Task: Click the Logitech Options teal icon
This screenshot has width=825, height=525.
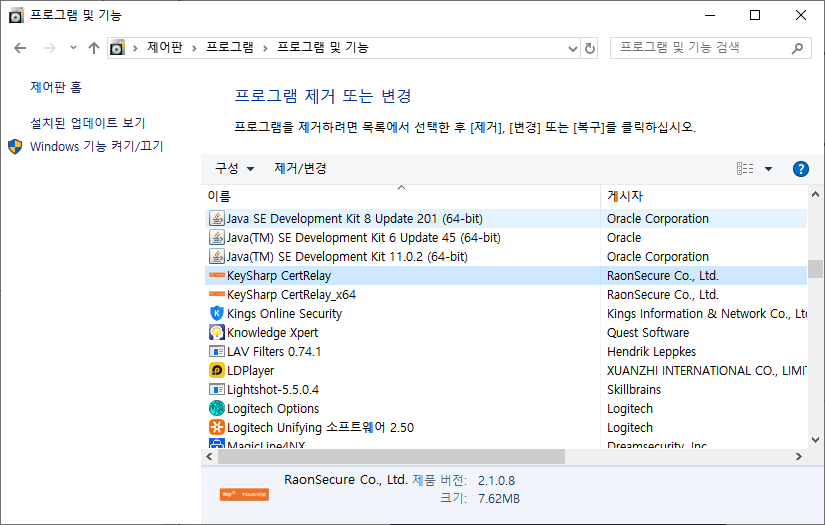Action: click(216, 408)
